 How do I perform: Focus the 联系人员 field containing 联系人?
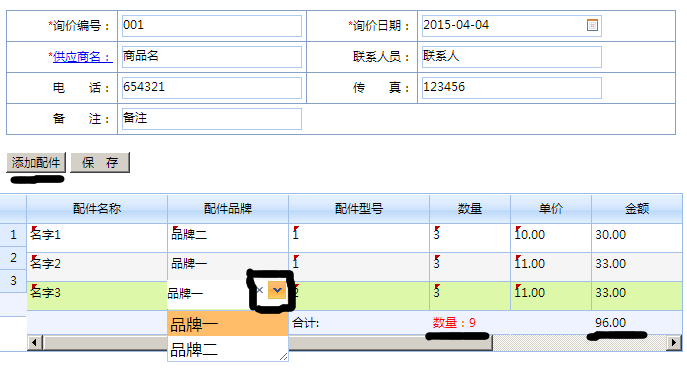point(511,57)
